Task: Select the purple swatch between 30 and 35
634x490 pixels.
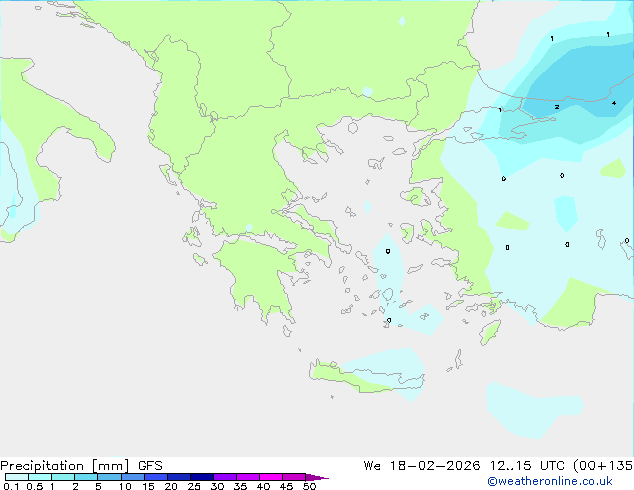Action: 225,477
